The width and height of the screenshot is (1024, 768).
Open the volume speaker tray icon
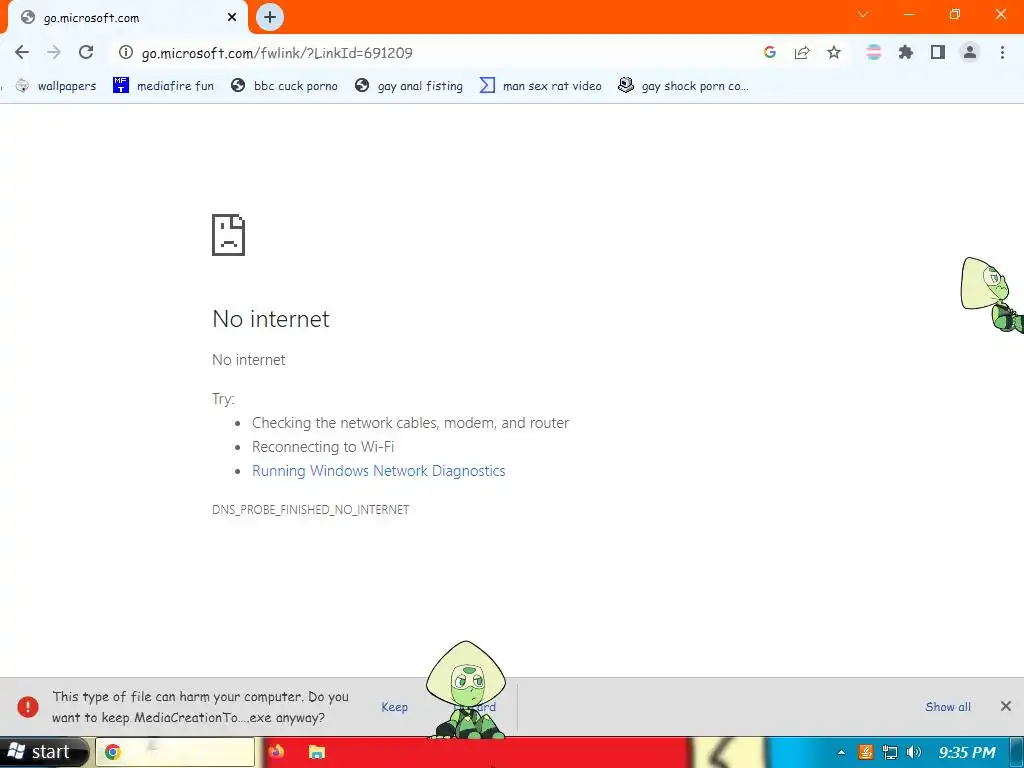pos(914,752)
